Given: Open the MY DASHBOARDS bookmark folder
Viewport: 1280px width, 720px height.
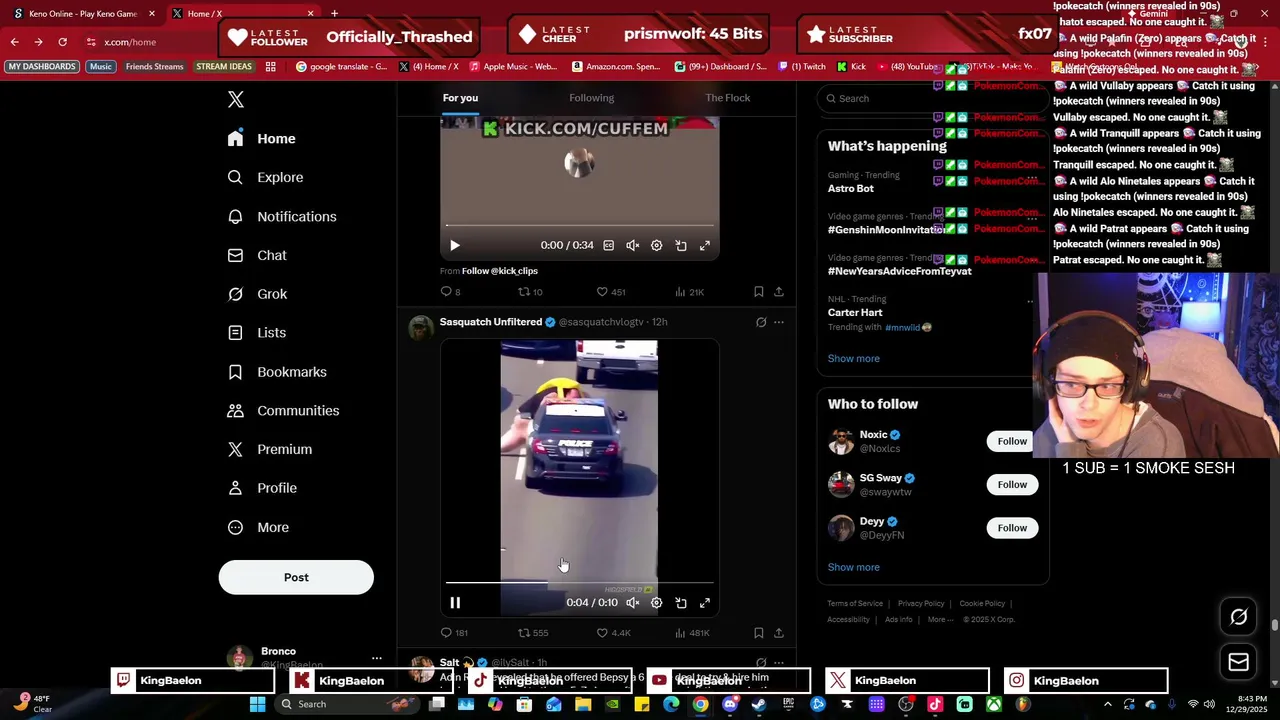Looking at the screenshot, I should coord(42,67).
